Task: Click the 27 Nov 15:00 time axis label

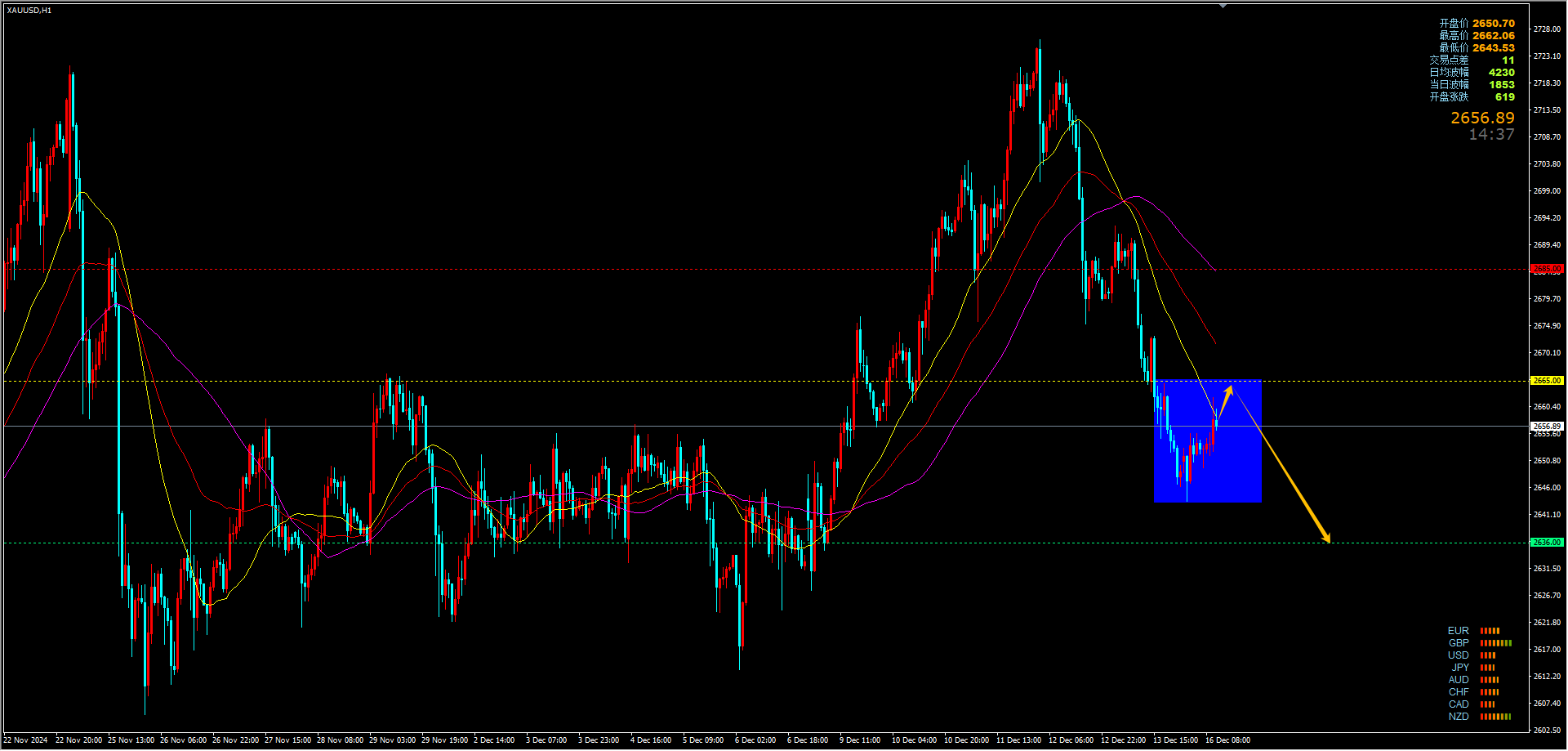Action: [x=287, y=740]
